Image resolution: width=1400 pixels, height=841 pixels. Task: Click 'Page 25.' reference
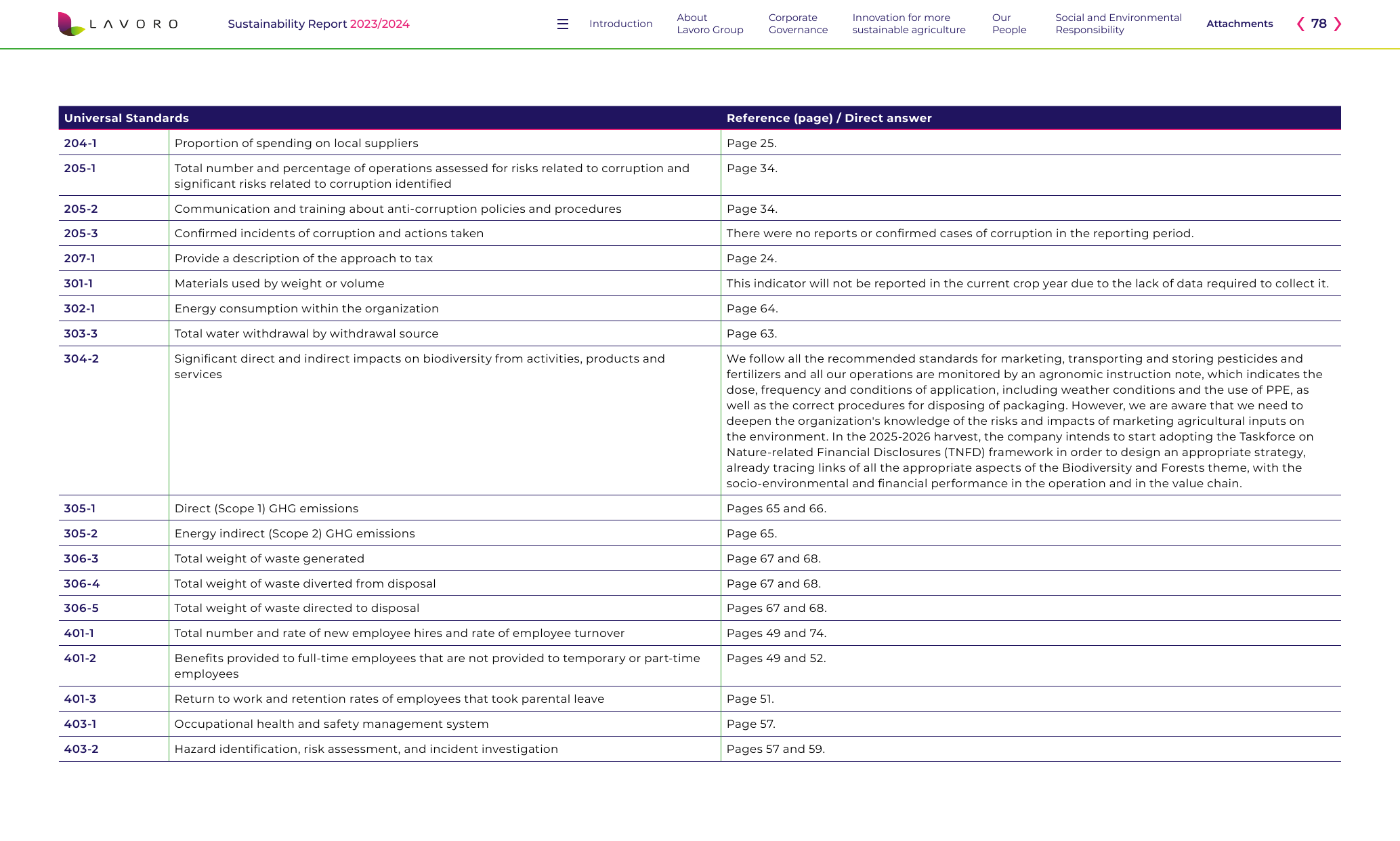pos(752,143)
